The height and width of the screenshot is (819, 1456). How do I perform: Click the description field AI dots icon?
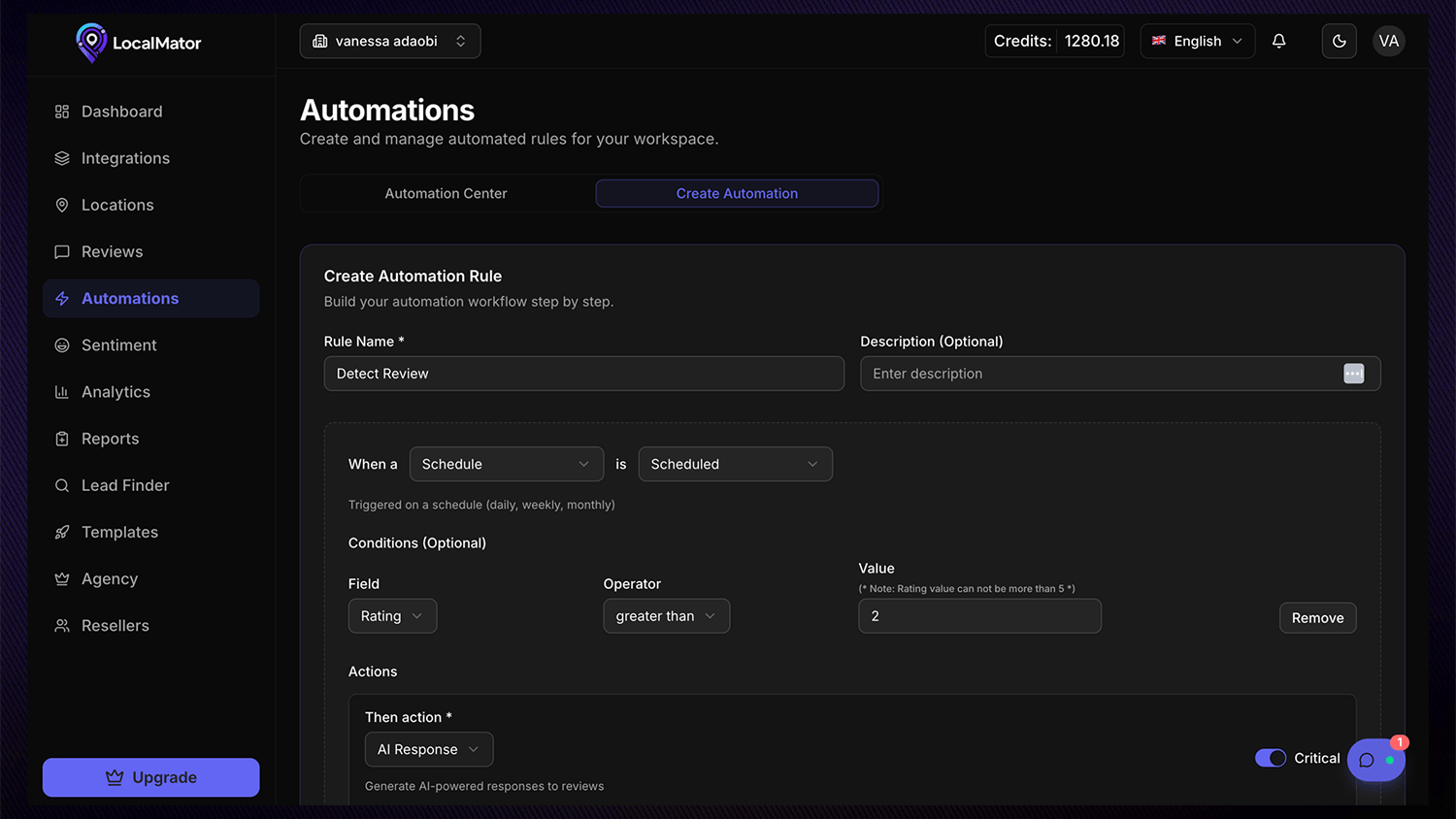[x=1353, y=374]
